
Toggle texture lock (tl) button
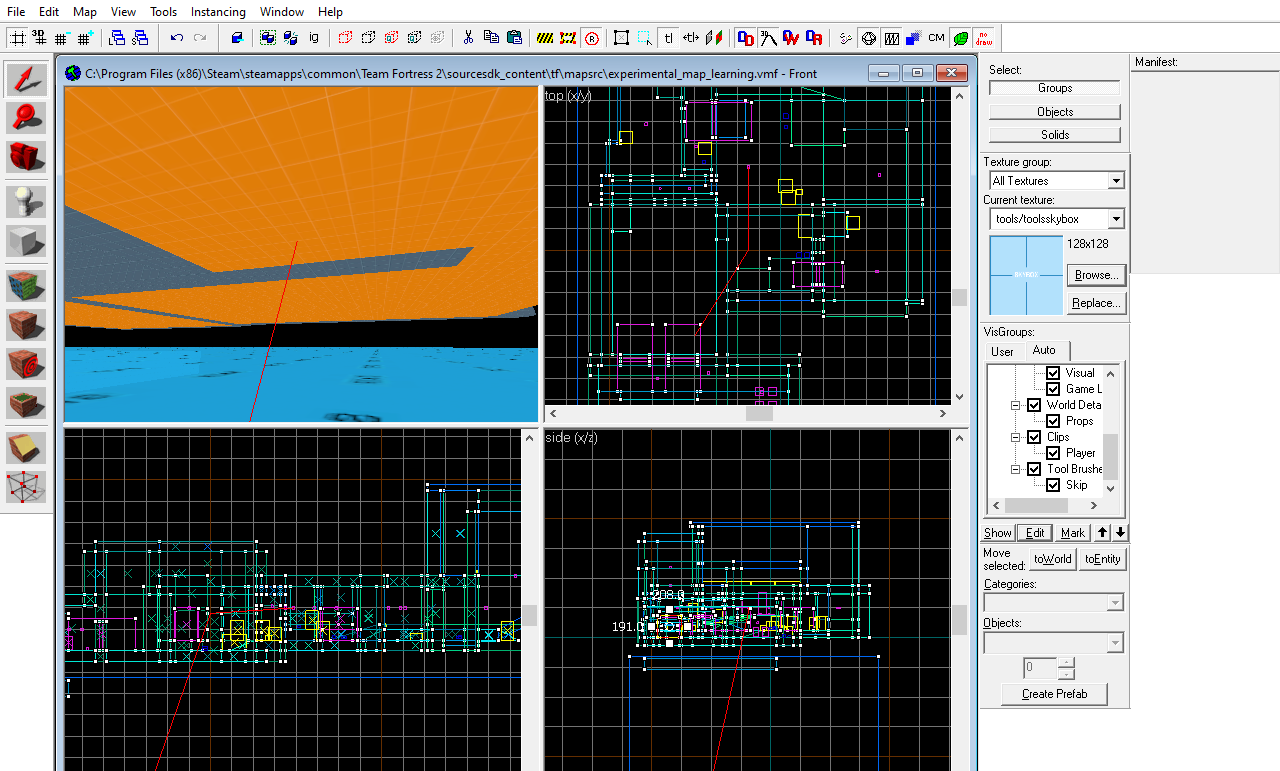(x=668, y=38)
